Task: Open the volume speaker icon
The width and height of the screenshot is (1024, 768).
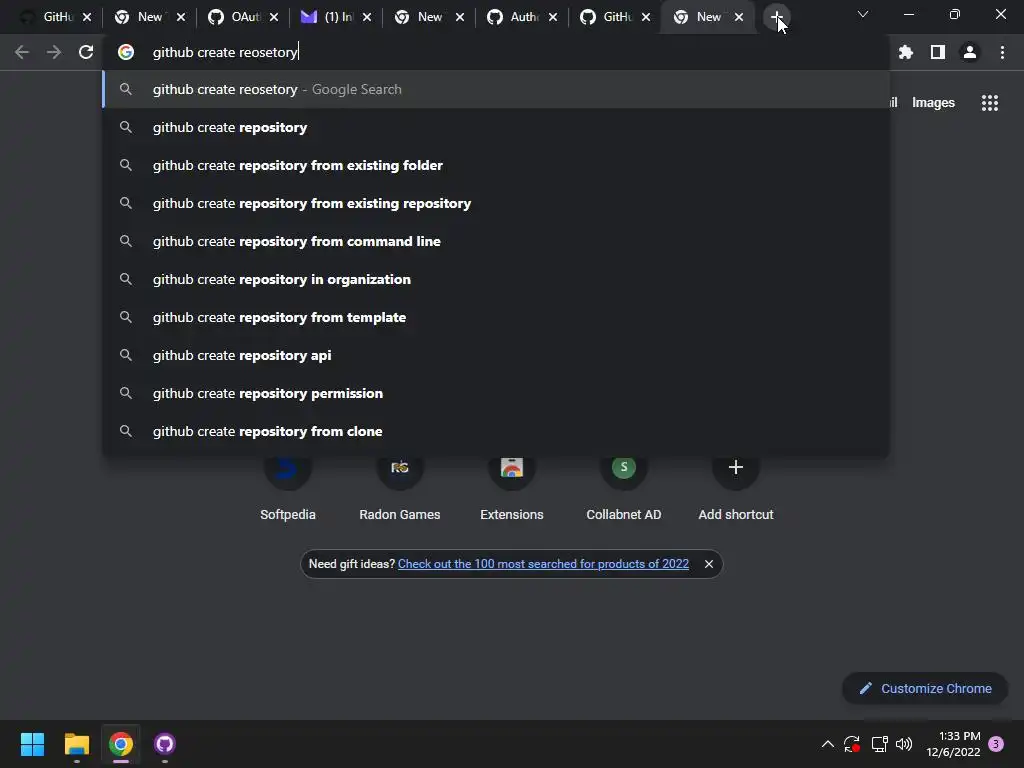Action: 904,744
